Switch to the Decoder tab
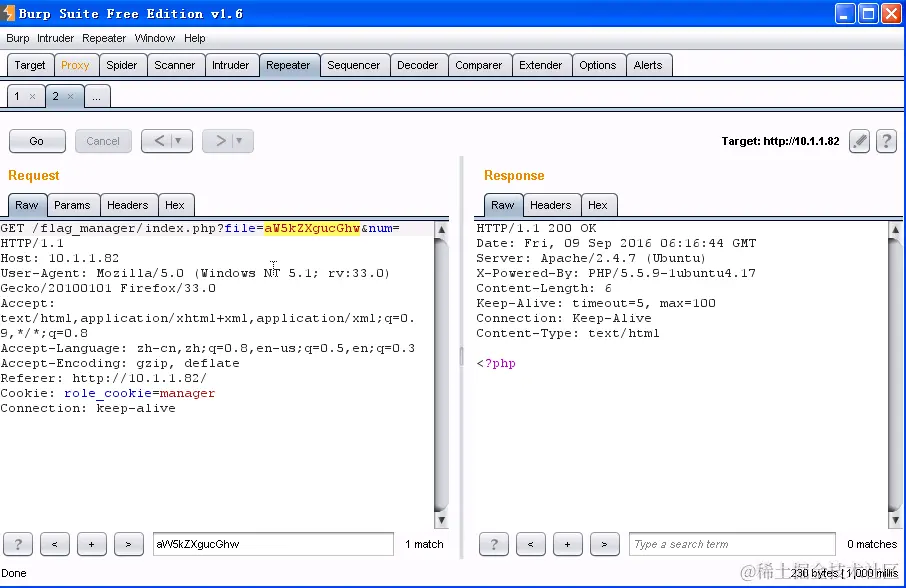The width and height of the screenshot is (906, 588). click(x=418, y=65)
